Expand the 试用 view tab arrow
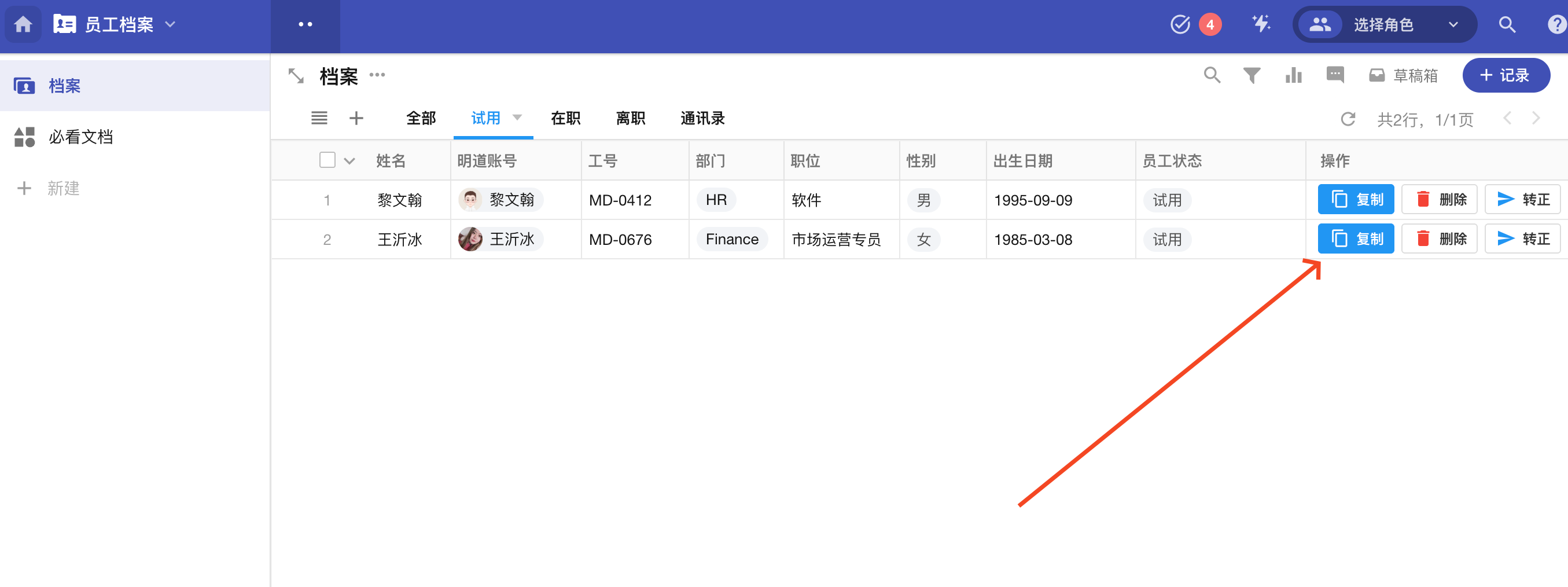The width and height of the screenshot is (1568, 587). 517,118
